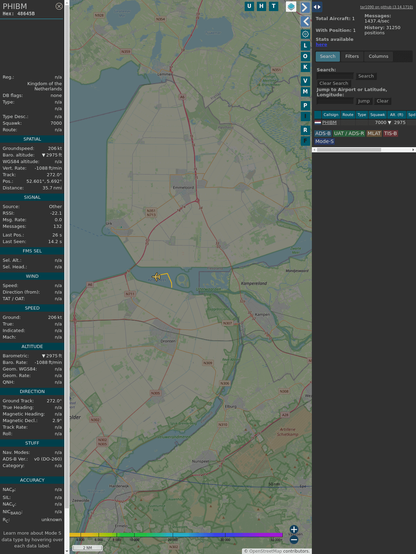The height and width of the screenshot is (554, 416).
Task: Click the T map button
Action: tap(273, 6)
